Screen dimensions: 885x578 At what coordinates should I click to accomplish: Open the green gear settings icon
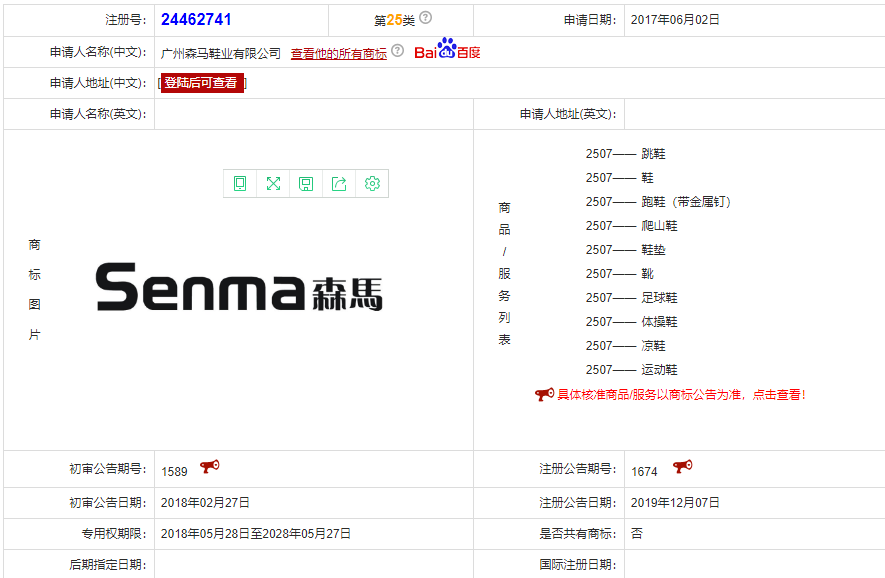(x=372, y=183)
